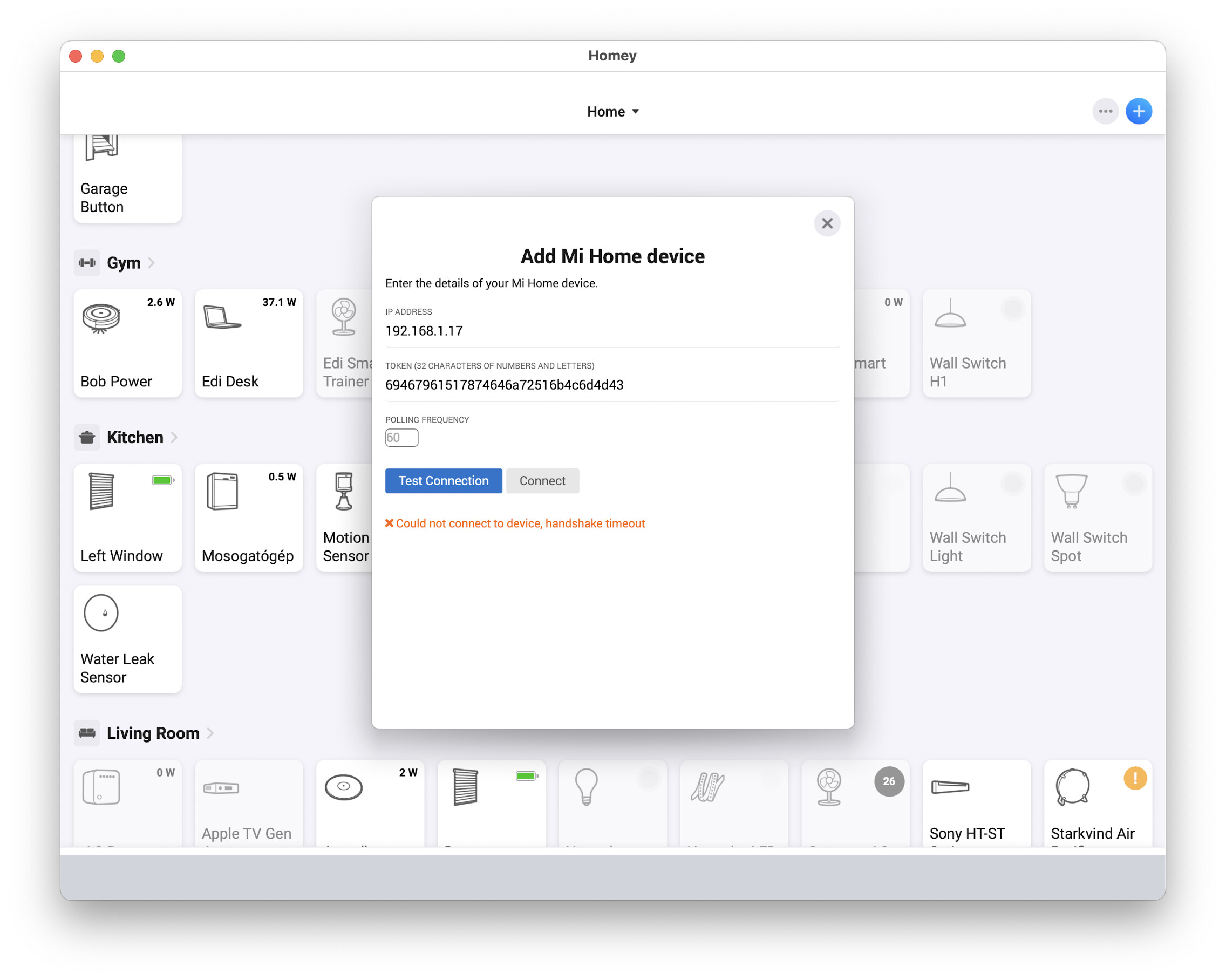This screenshot has height=980, width=1226.
Task: Click the blue plus add device button
Action: coord(1139,111)
